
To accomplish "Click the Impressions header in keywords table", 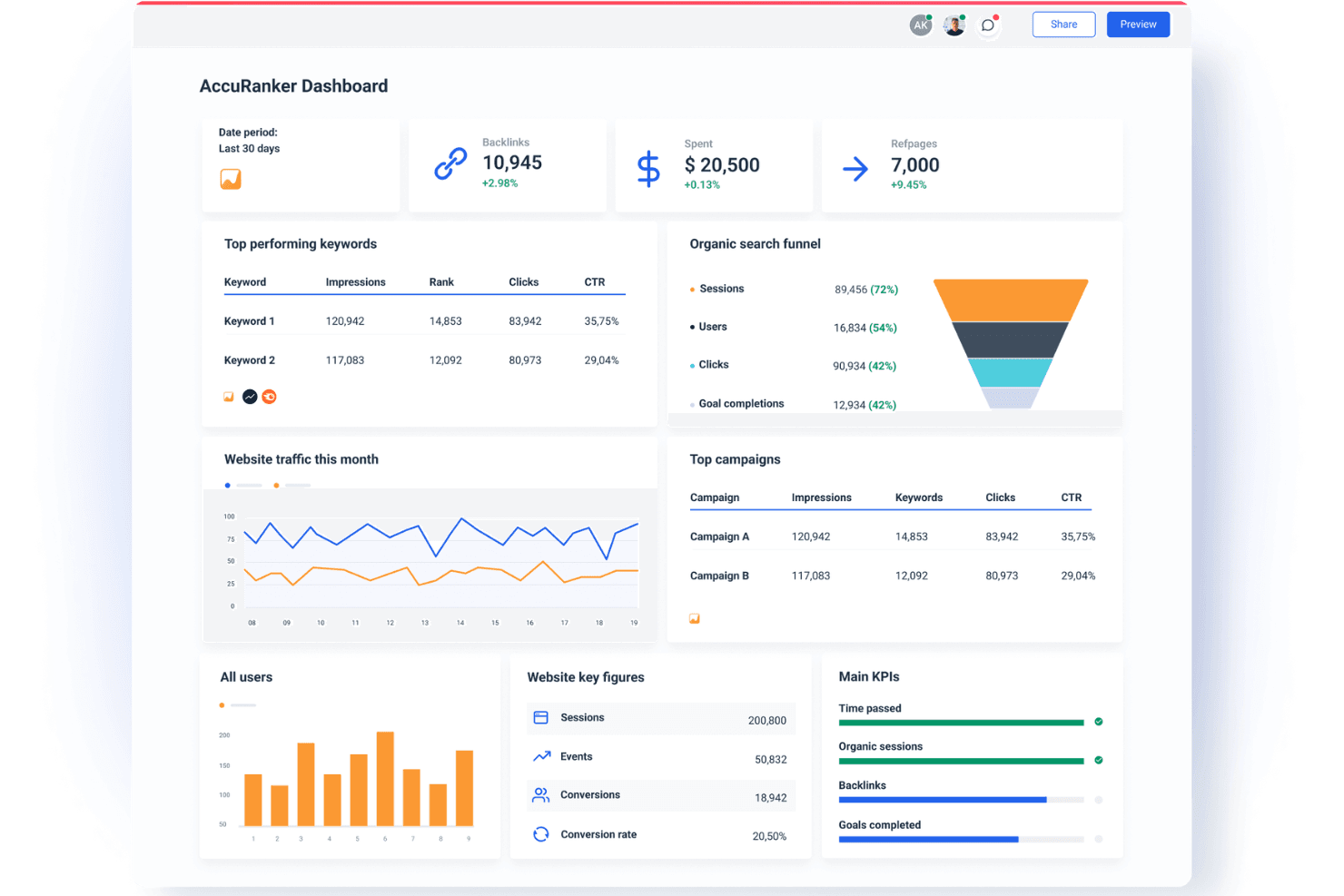I will coord(356,282).
